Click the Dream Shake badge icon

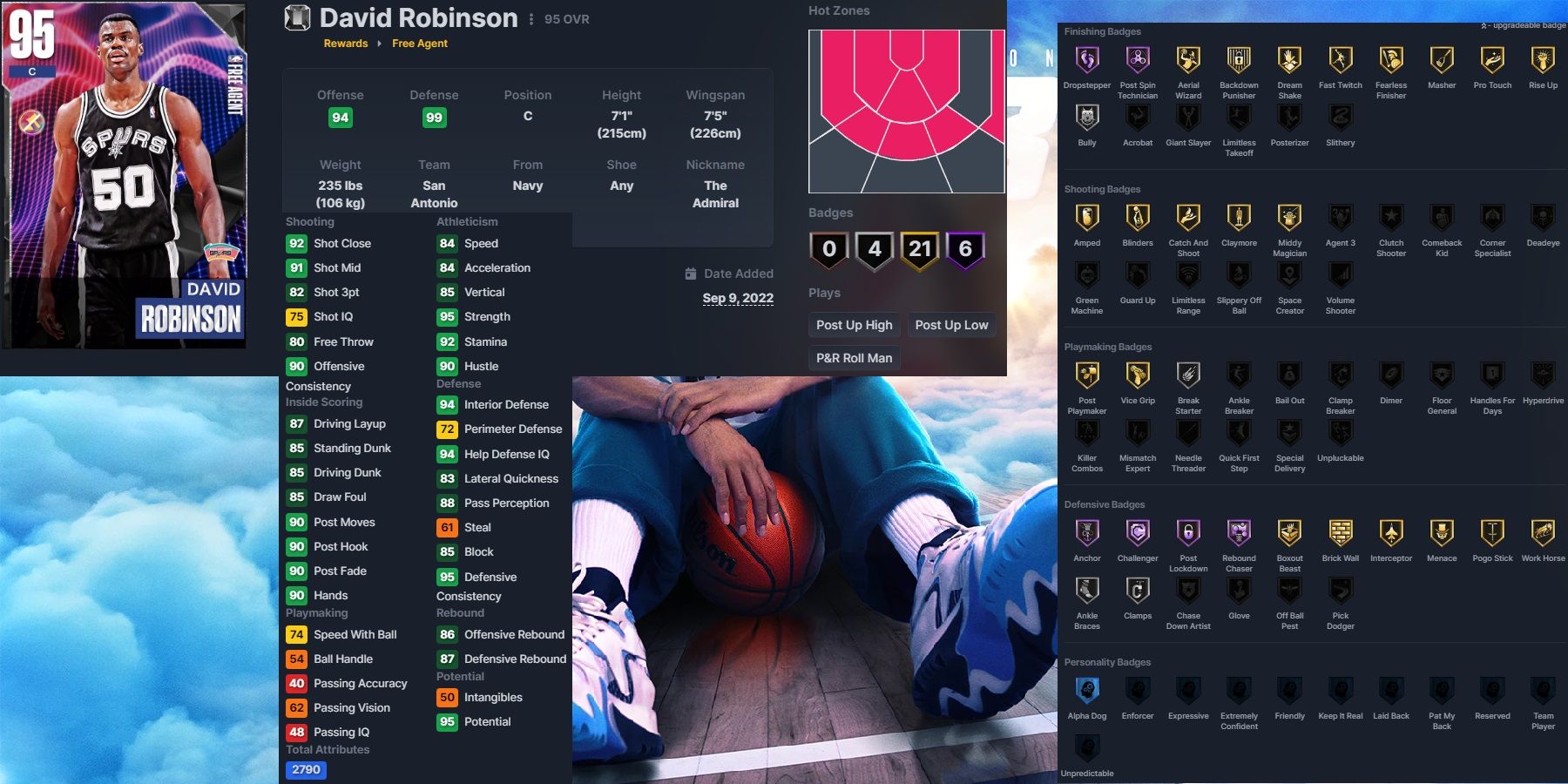pyautogui.click(x=1289, y=60)
